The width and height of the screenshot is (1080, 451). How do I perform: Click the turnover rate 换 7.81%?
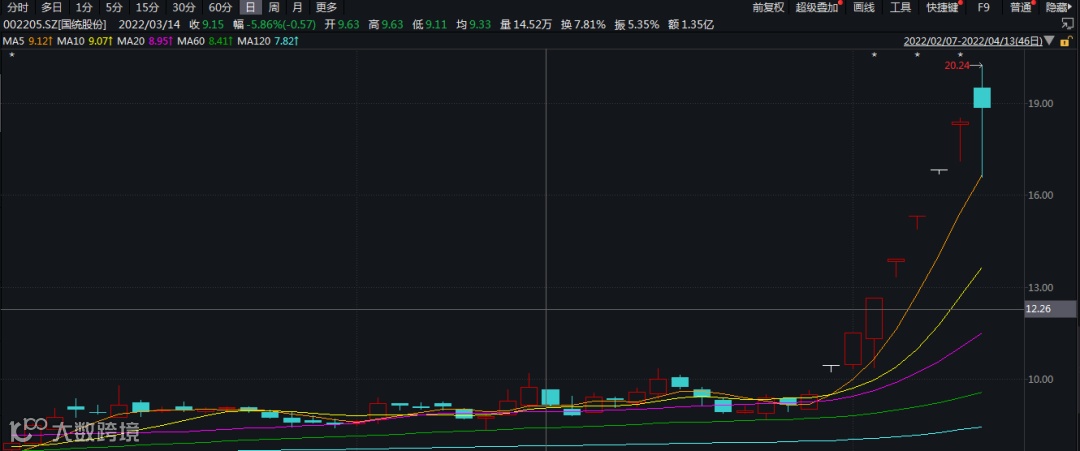[x=583, y=25]
